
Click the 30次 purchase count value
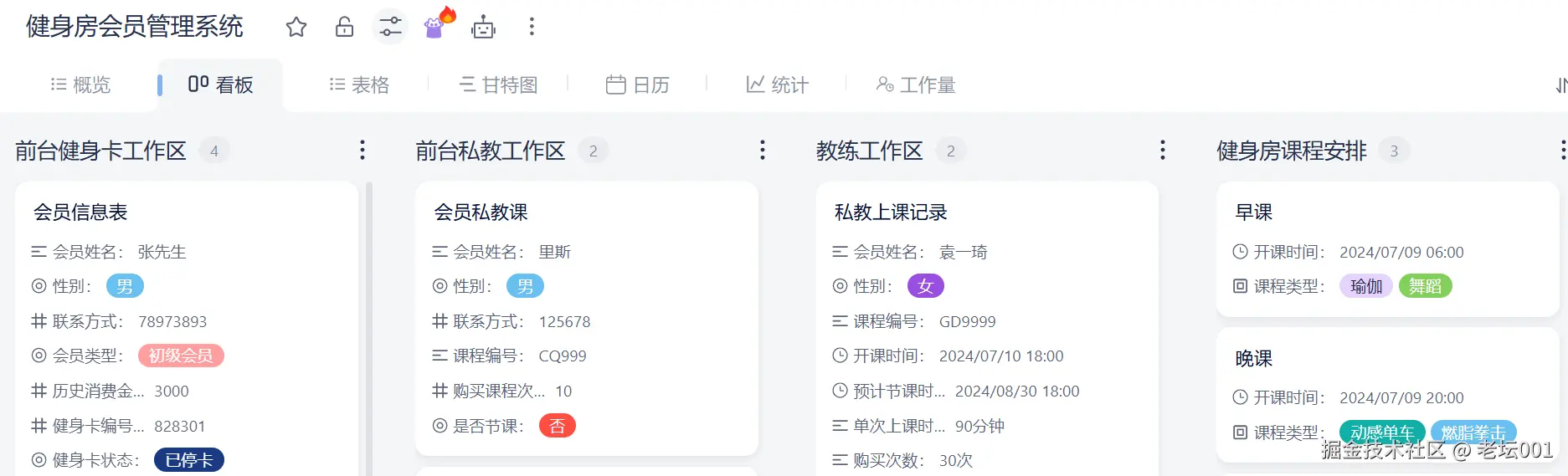(956, 460)
